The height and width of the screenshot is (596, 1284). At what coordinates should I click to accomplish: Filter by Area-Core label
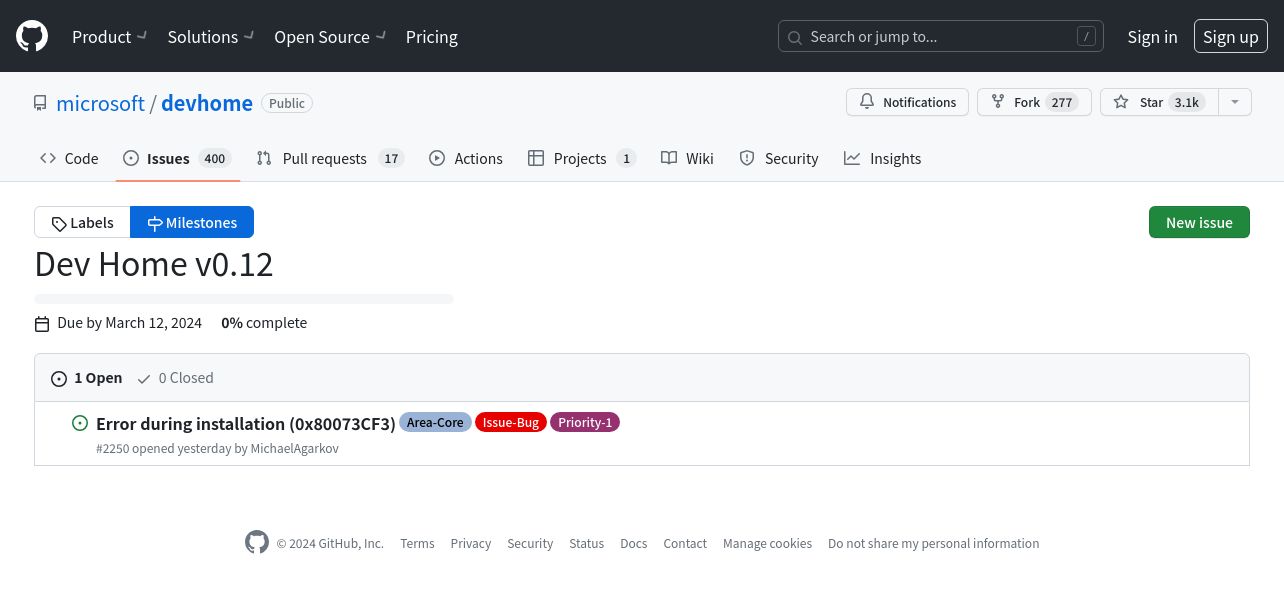[435, 423]
